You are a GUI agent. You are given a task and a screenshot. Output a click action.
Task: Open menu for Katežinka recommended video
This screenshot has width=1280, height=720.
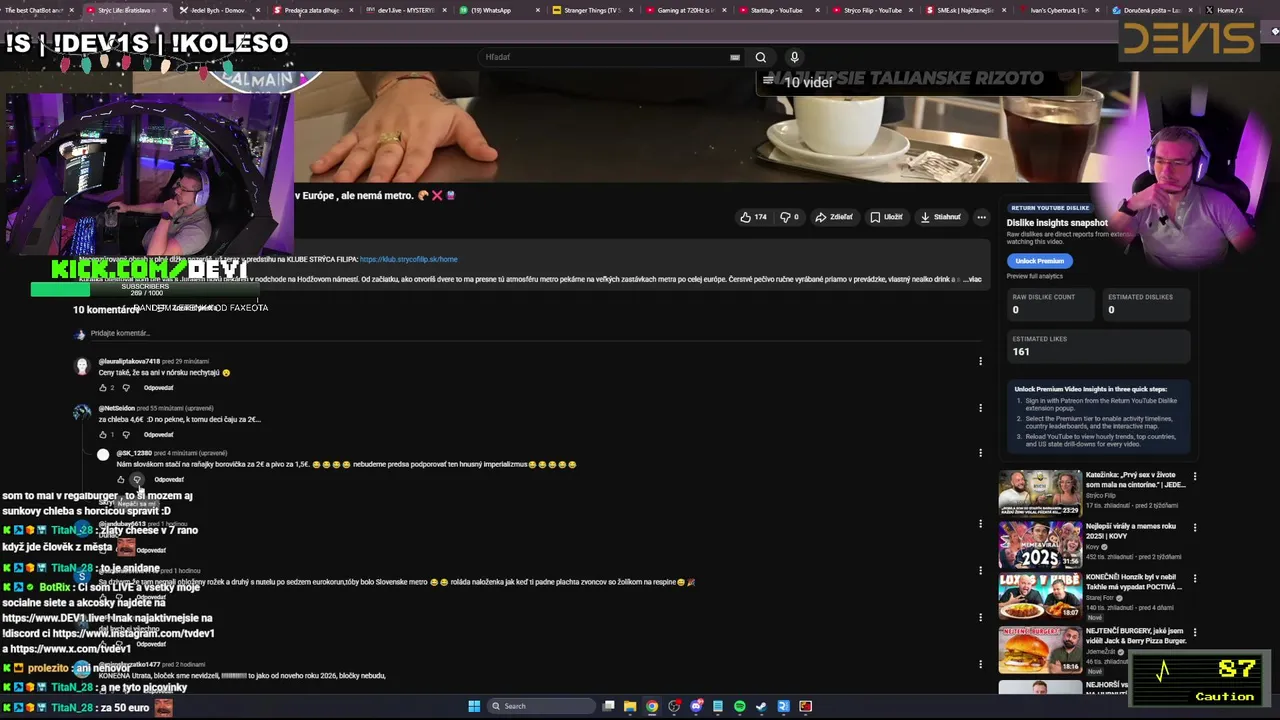point(1194,477)
